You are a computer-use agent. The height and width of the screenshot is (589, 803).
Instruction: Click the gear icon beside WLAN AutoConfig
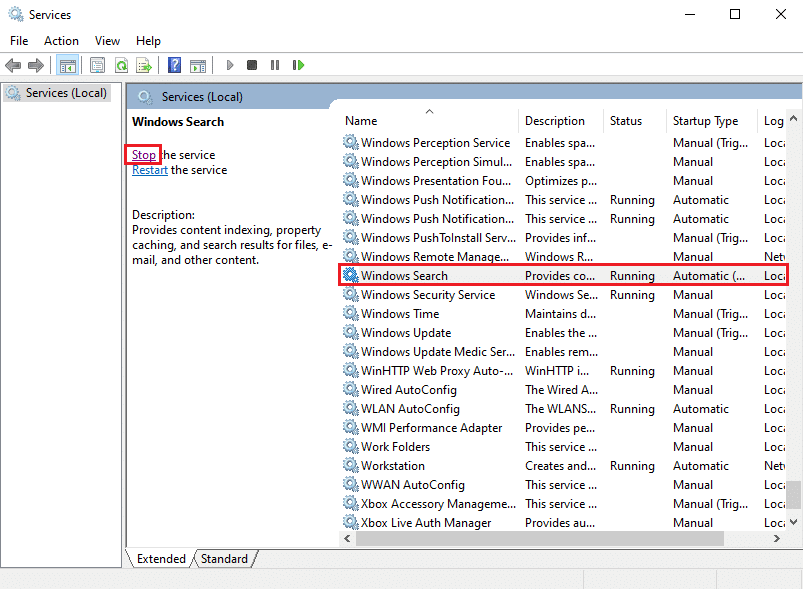350,408
